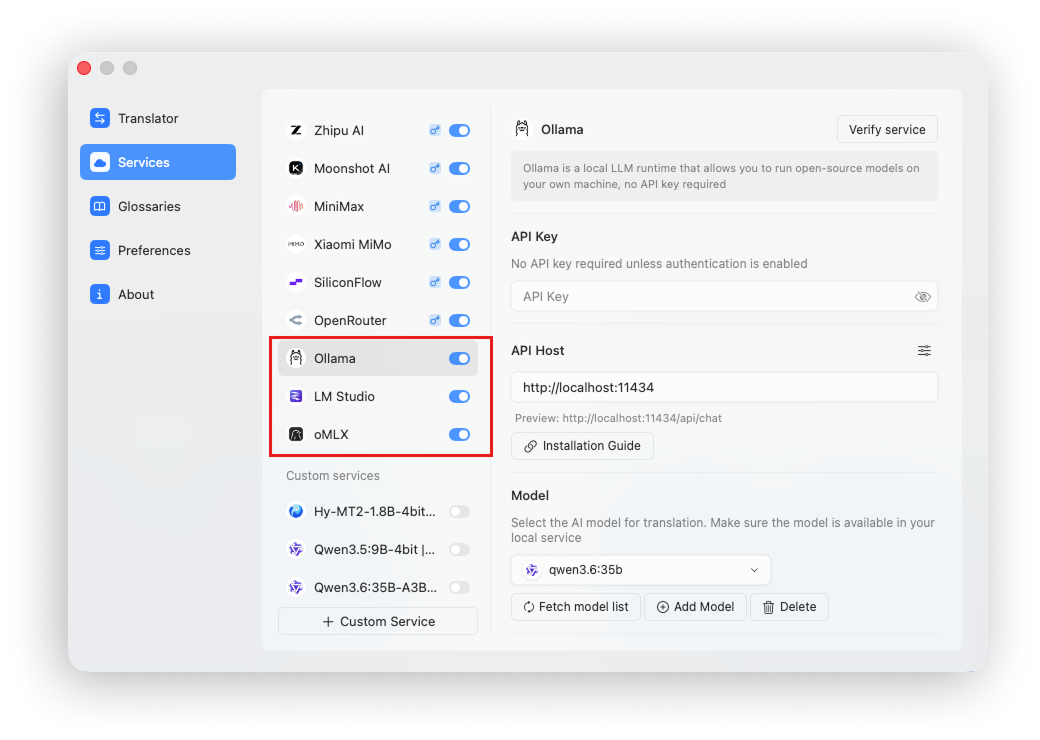
Task: Select the Qwen3.5:9B-4bit custom service row
Action: click(378, 550)
